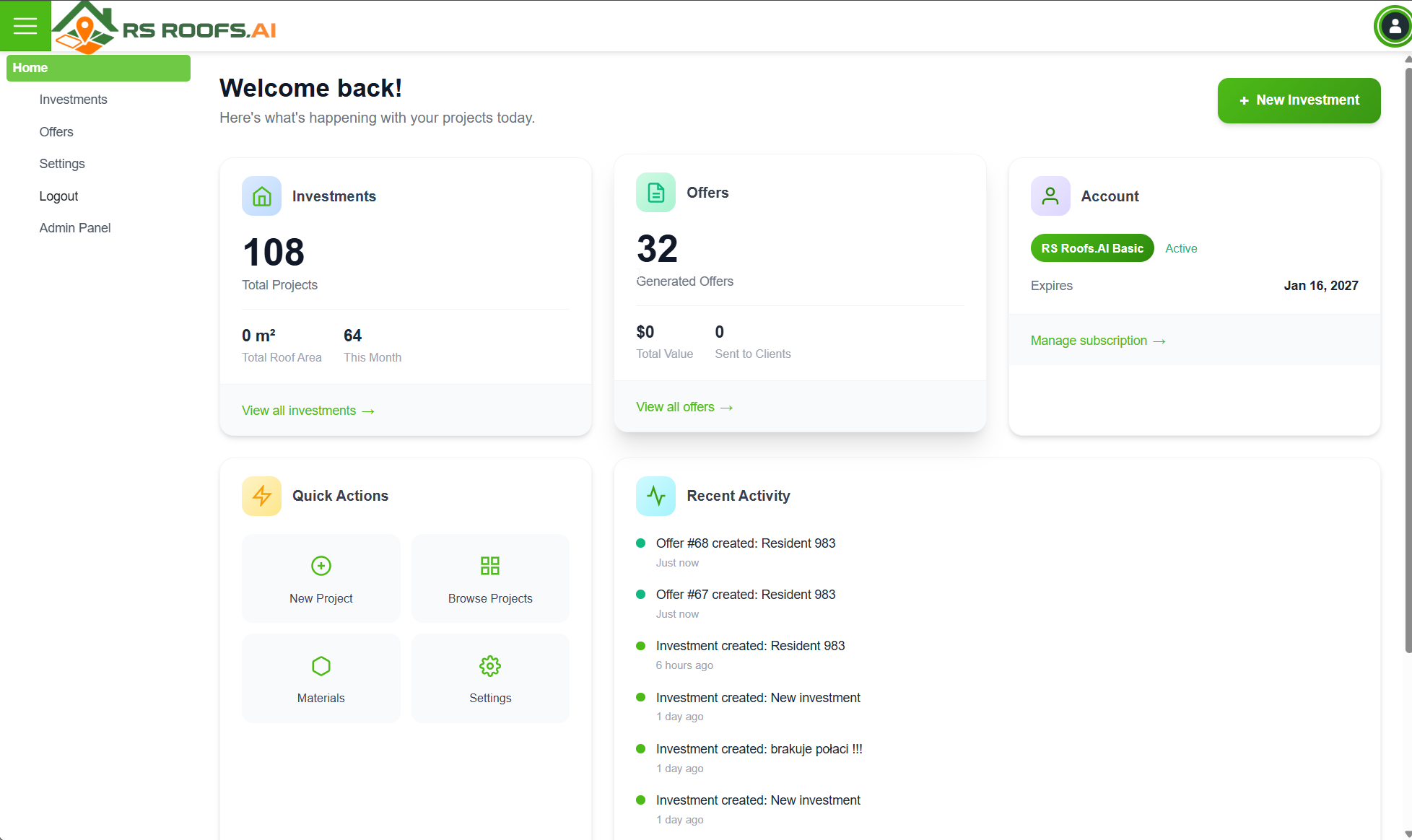Click the New Investment button
The height and width of the screenshot is (840, 1412).
coord(1299,100)
